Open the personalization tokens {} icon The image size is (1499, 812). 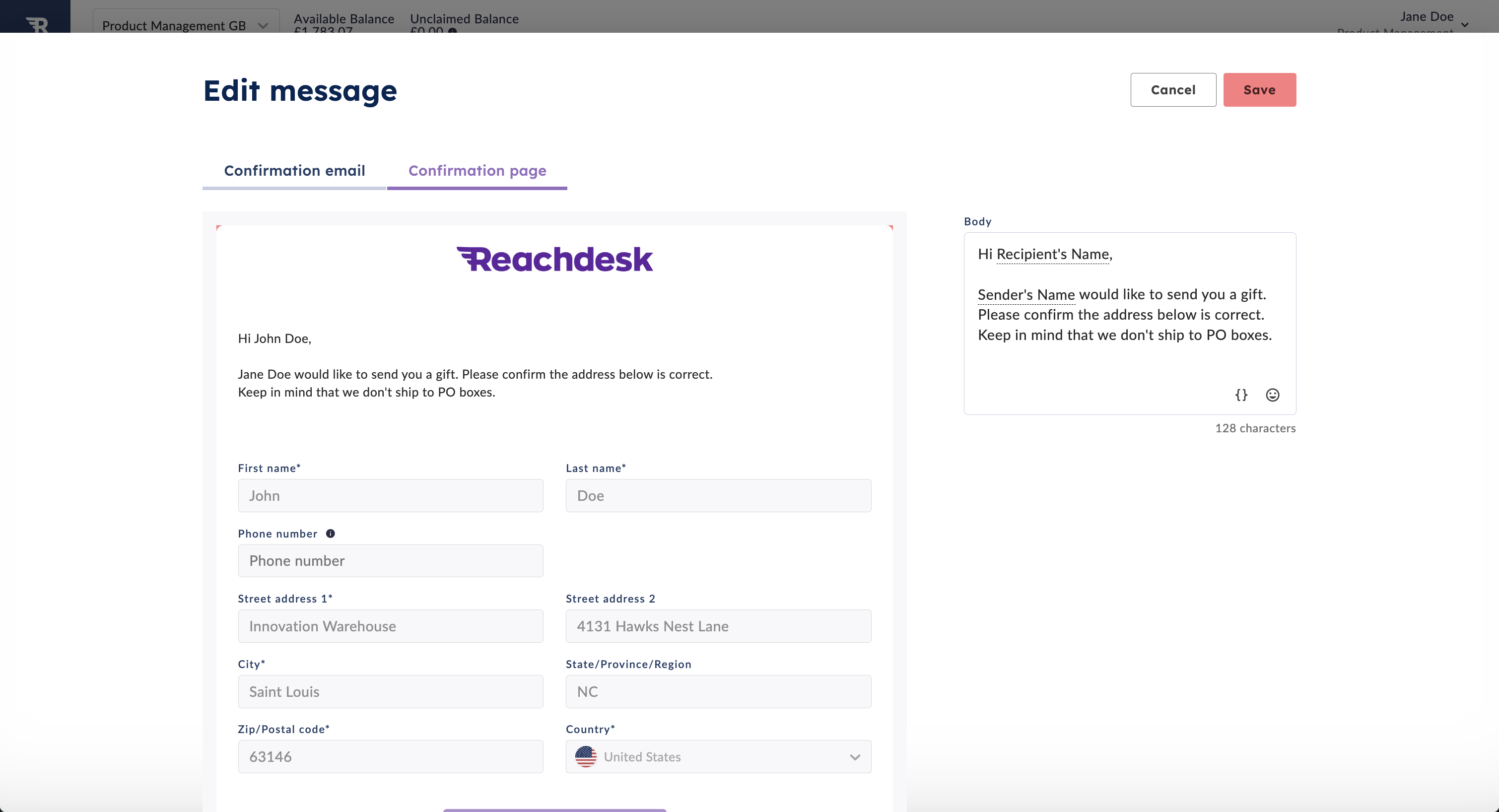point(1241,395)
